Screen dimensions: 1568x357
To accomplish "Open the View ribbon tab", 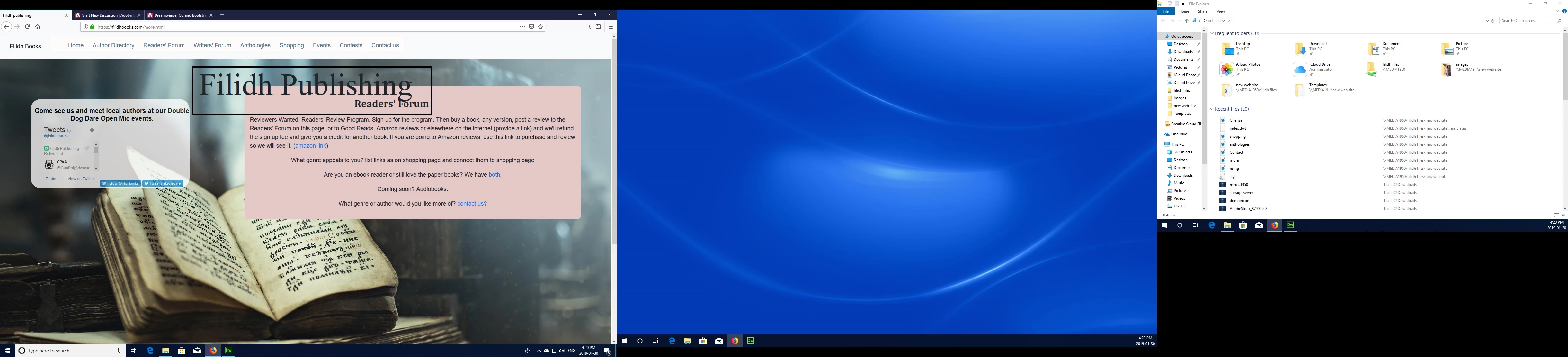I will (x=1220, y=11).
